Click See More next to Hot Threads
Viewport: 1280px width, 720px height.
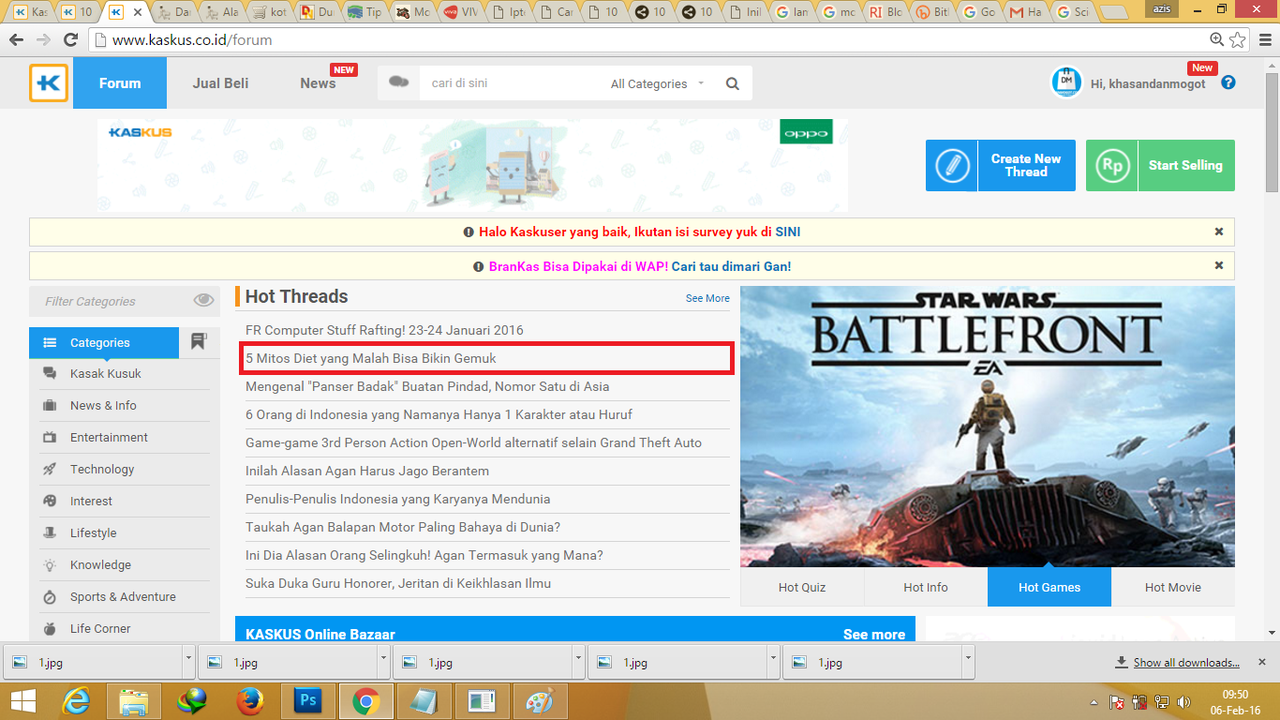[x=708, y=298]
